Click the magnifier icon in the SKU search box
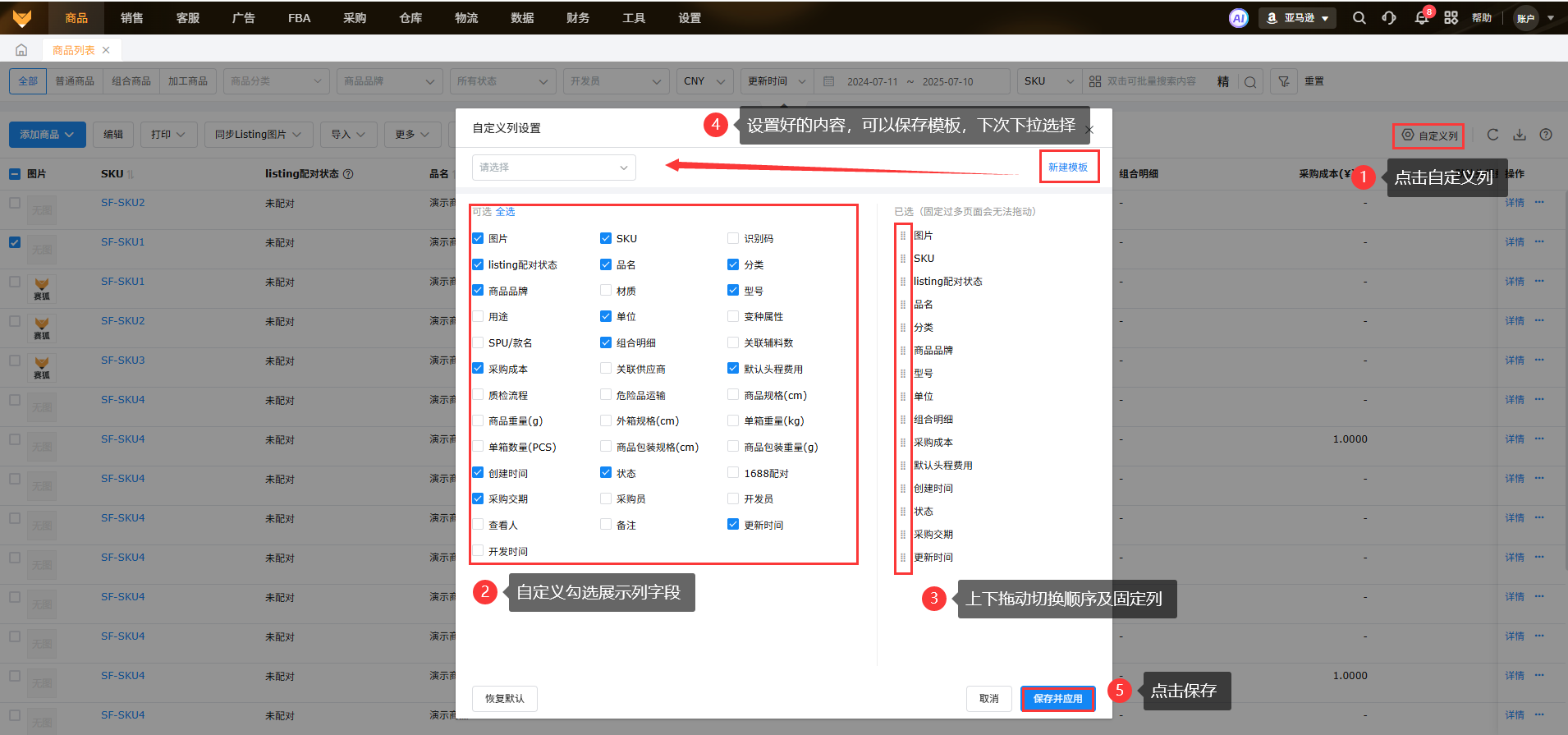 click(1250, 82)
